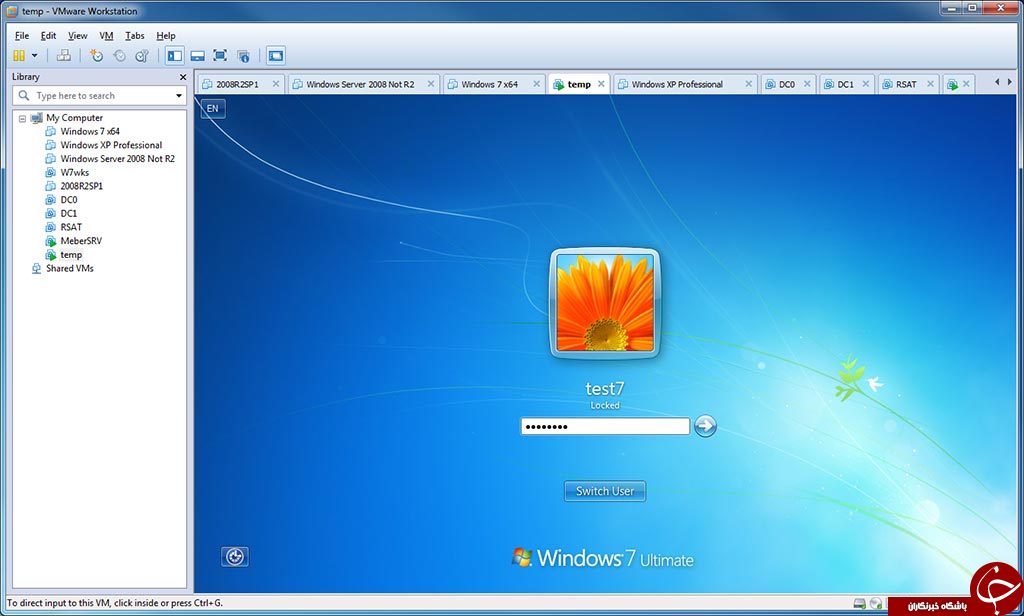
Task: Switch to the DC1 tab
Action: click(845, 84)
